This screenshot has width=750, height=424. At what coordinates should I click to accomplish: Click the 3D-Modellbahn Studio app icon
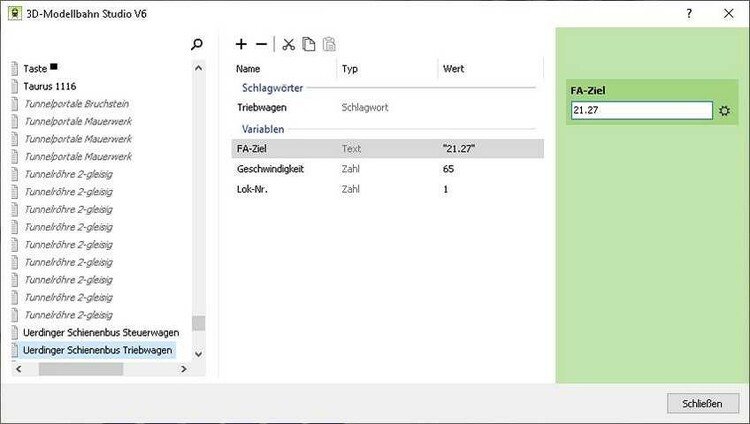15,13
